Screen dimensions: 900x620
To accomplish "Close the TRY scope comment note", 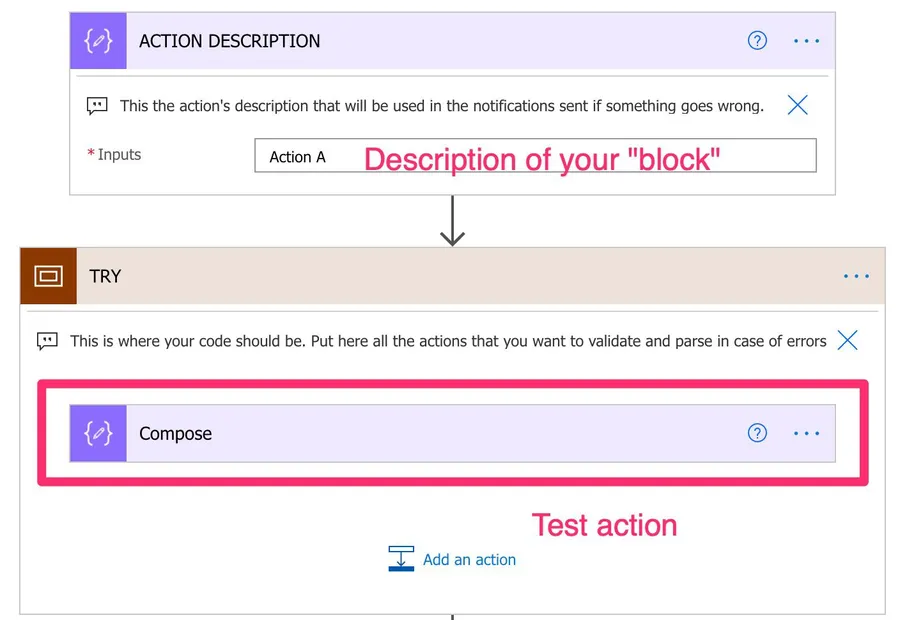I will click(847, 340).
